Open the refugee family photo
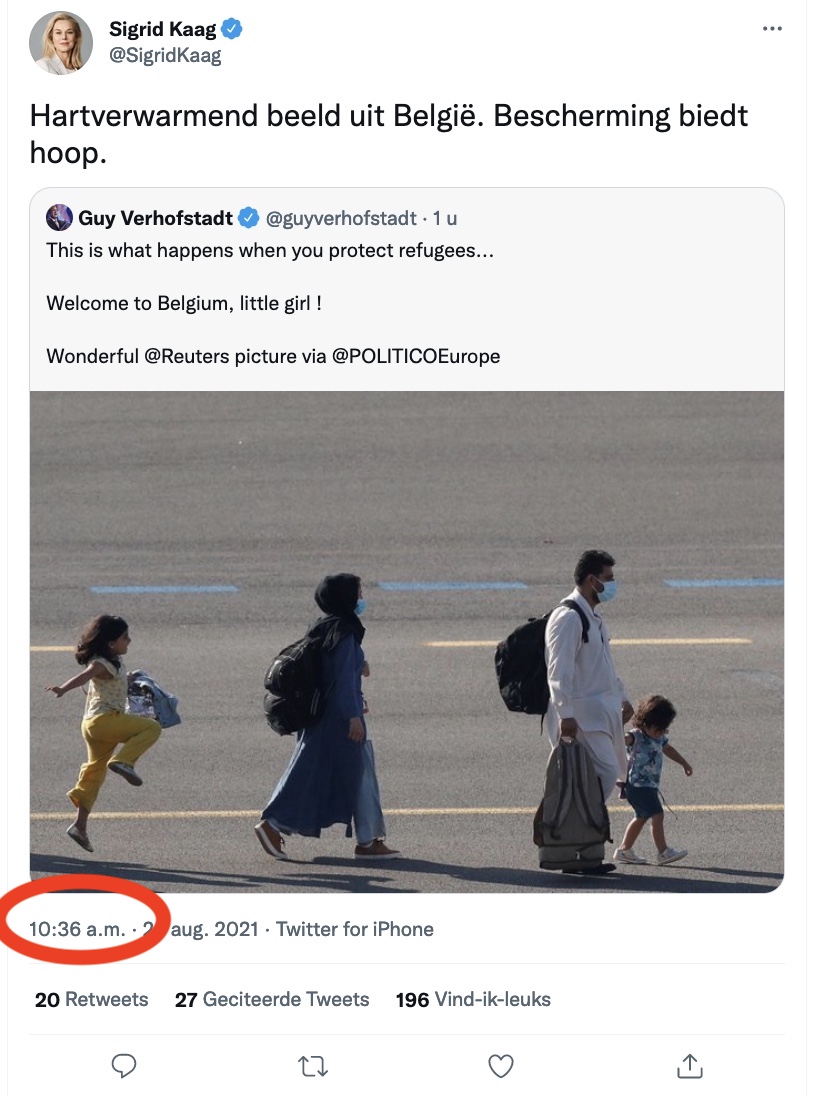This screenshot has width=814, height=1096. coord(407,640)
